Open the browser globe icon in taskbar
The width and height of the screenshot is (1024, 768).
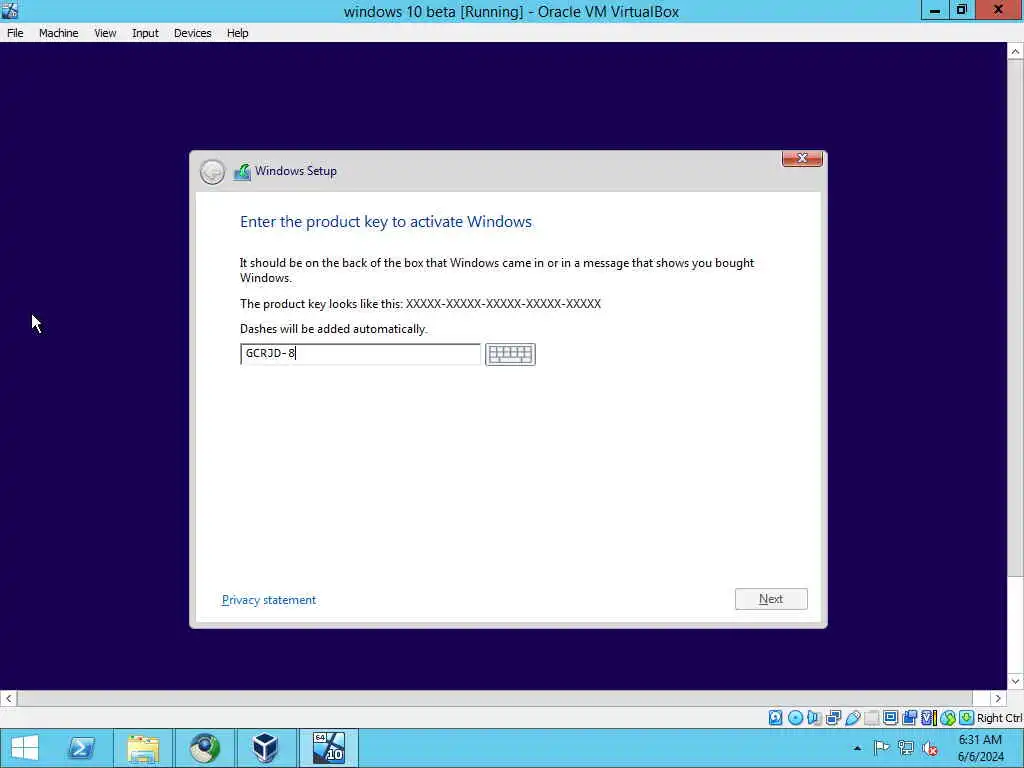[204, 748]
